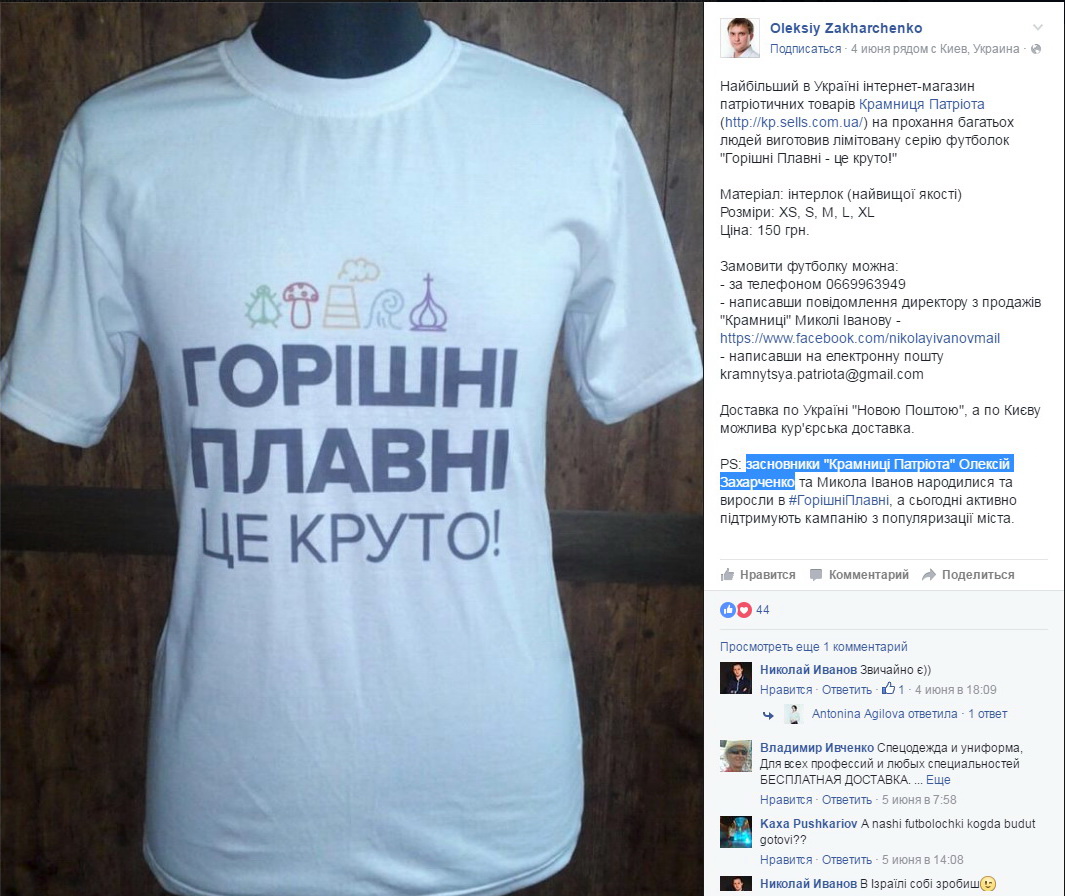
Task: Click the blue like reaction icon
Action: [x=727, y=609]
